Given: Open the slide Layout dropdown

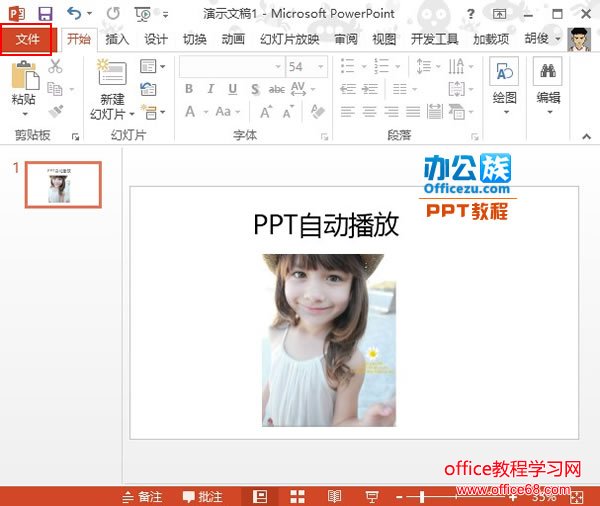Looking at the screenshot, I should (x=153, y=66).
